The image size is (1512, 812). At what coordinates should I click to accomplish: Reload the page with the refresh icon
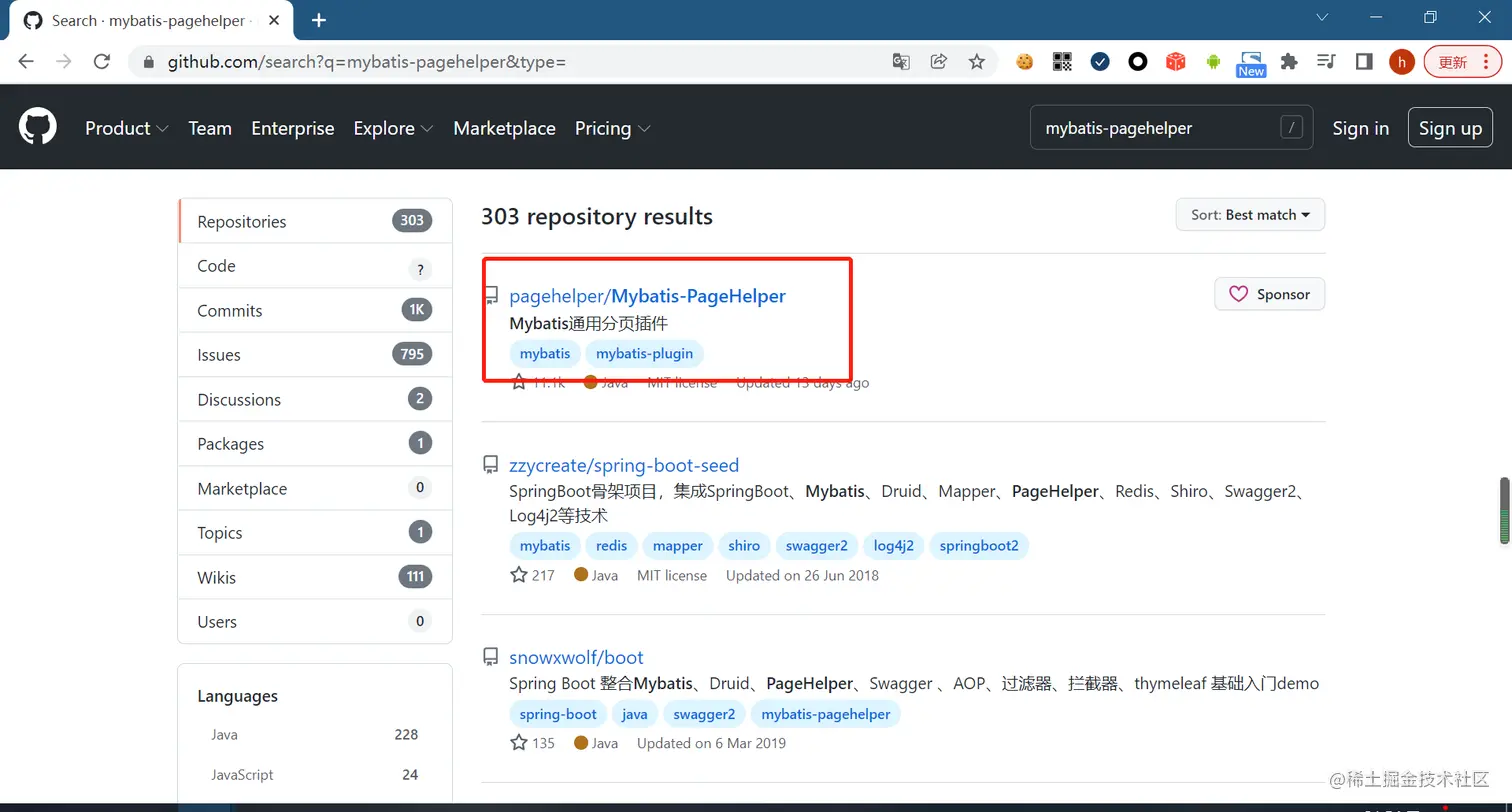101,62
